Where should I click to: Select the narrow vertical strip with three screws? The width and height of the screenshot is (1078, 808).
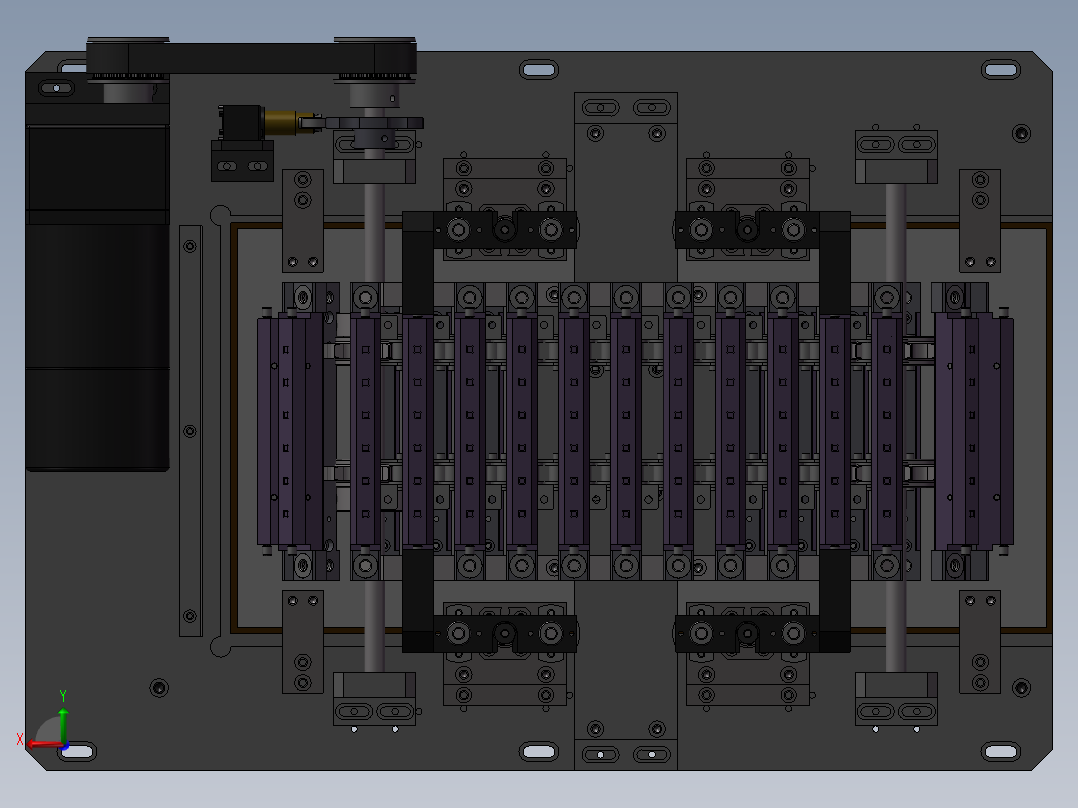[x=190, y=430]
